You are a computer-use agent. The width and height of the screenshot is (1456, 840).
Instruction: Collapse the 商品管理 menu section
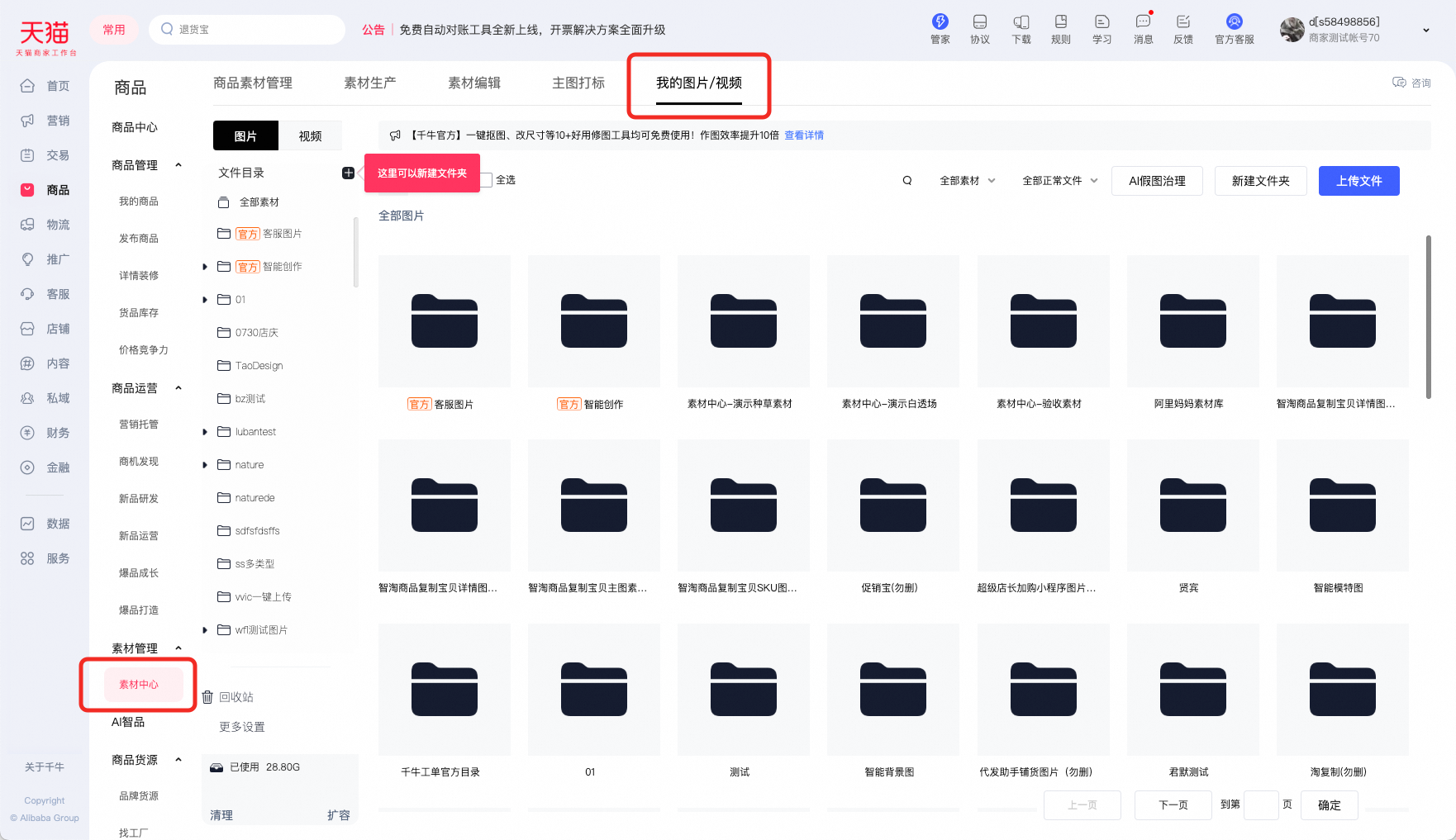click(178, 165)
